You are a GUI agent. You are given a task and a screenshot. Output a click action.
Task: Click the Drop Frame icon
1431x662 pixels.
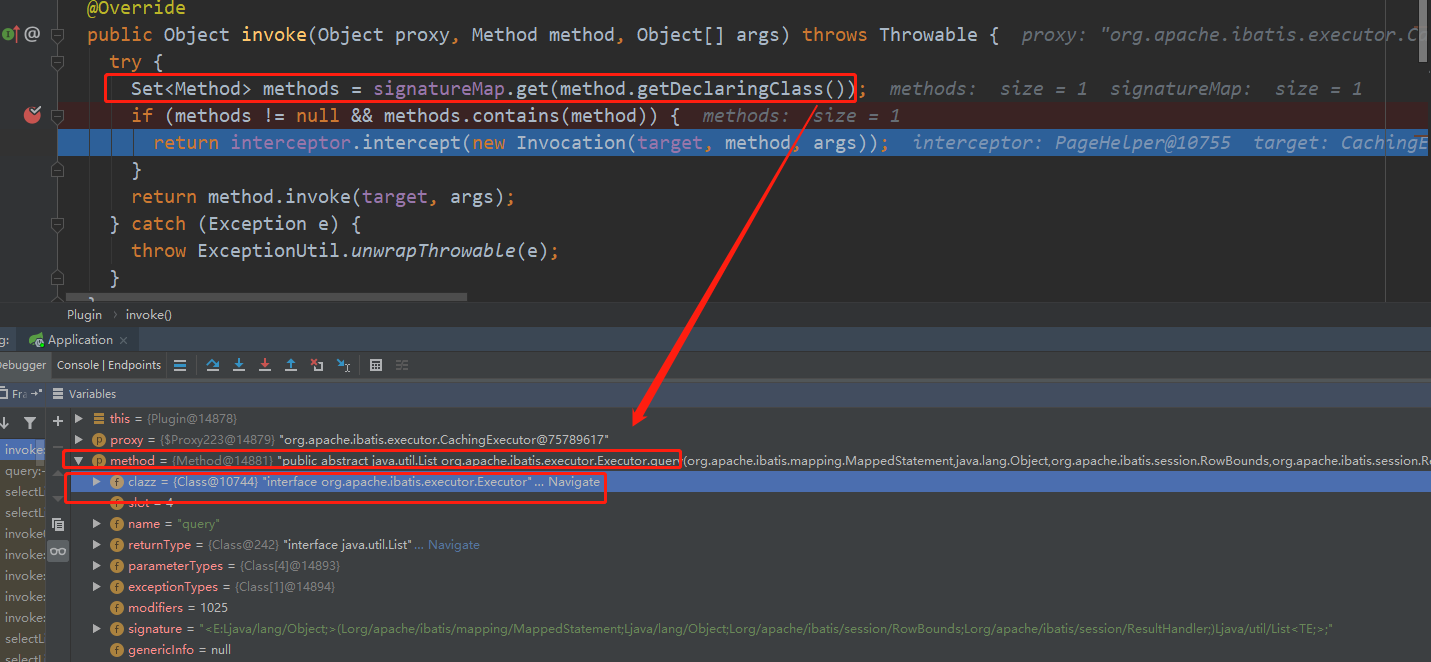317,365
